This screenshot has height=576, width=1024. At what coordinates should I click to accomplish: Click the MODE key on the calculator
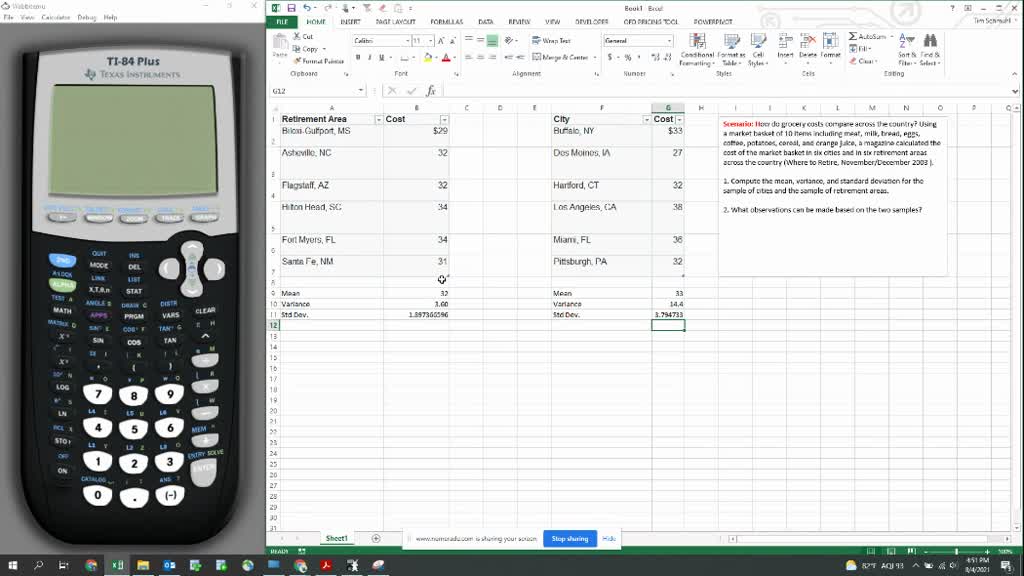99,266
